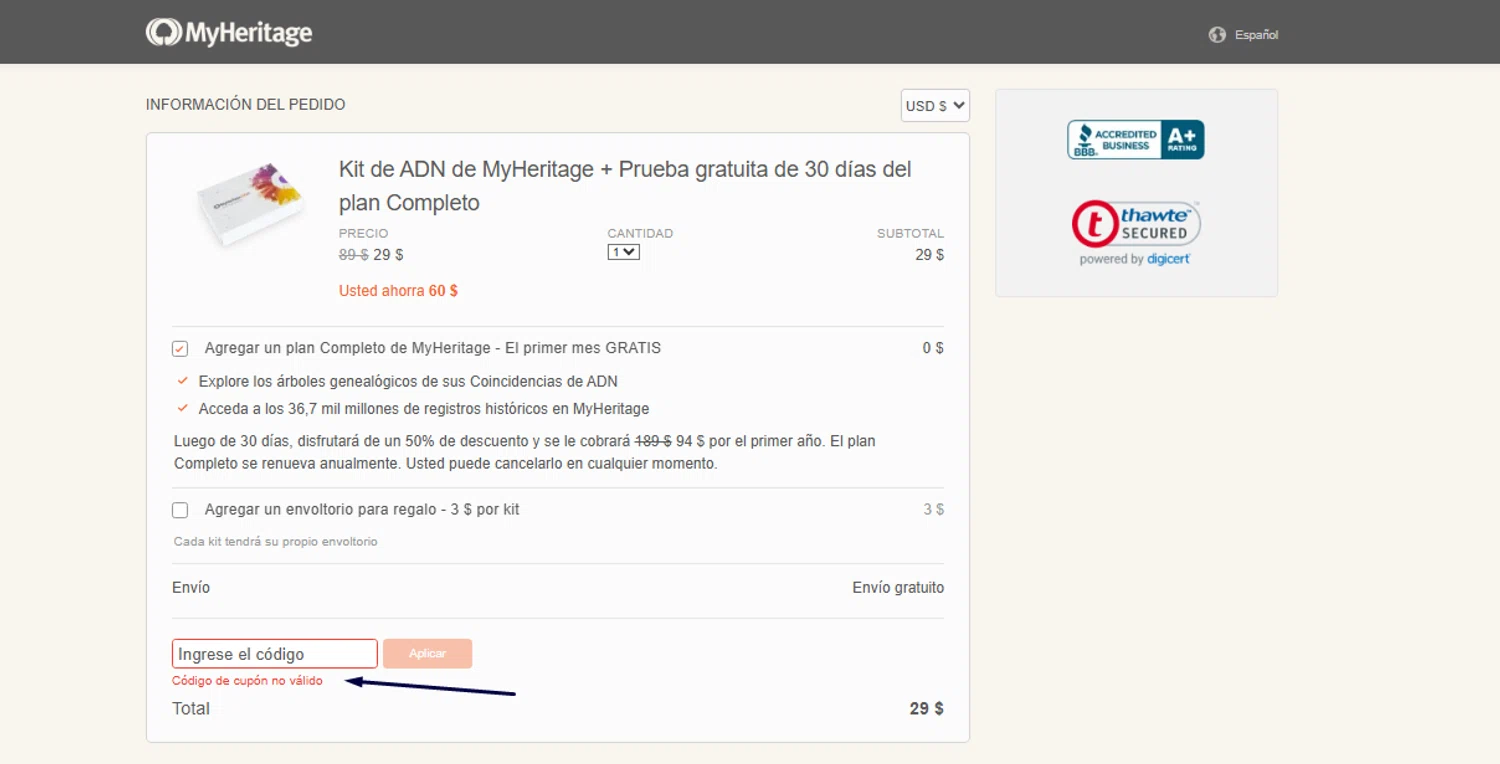Click the '36,7 mil millones de registros' bullet
Screen dimensions: 1500x764
point(424,409)
